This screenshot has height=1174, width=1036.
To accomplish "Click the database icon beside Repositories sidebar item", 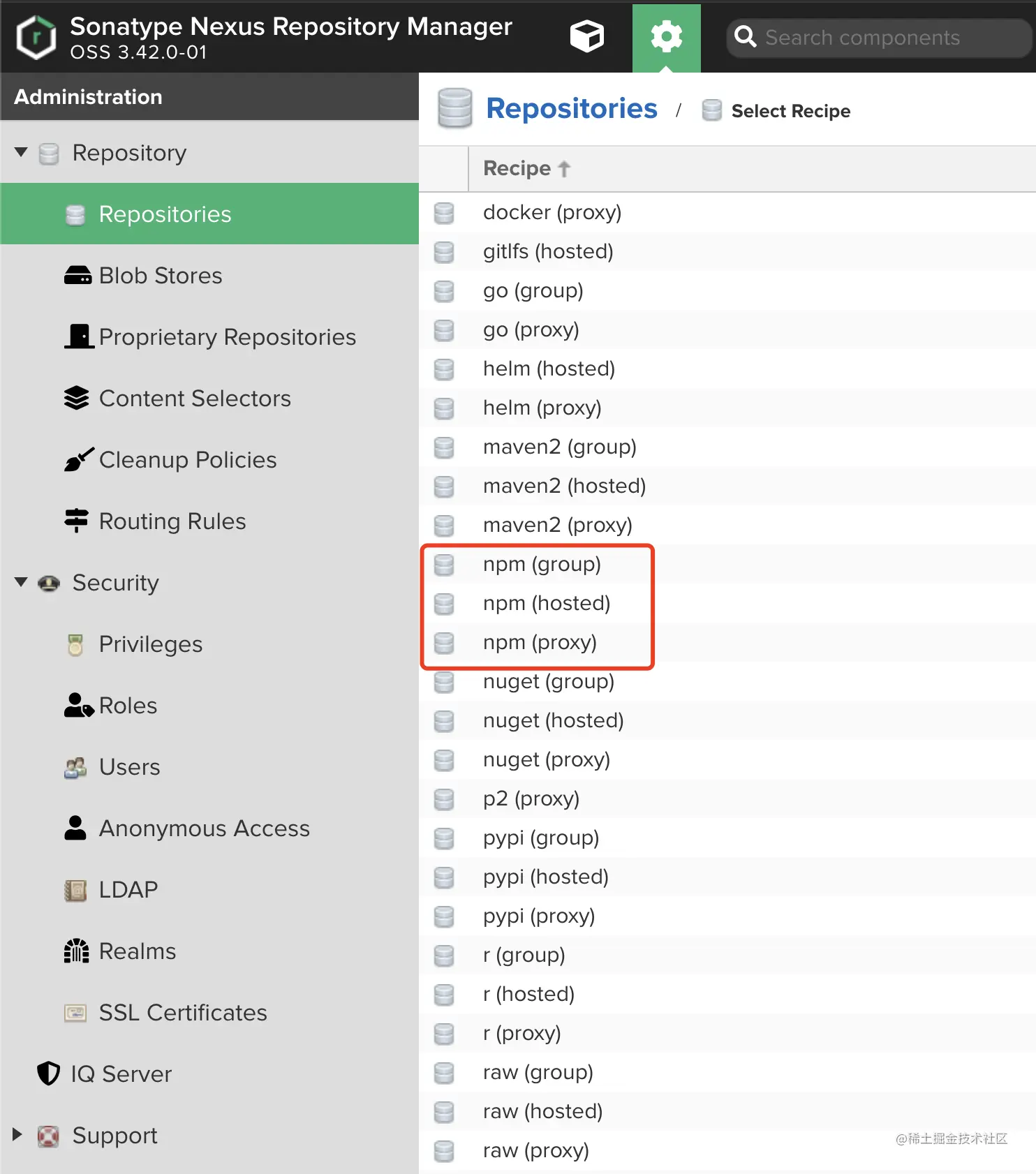I will tap(75, 215).
